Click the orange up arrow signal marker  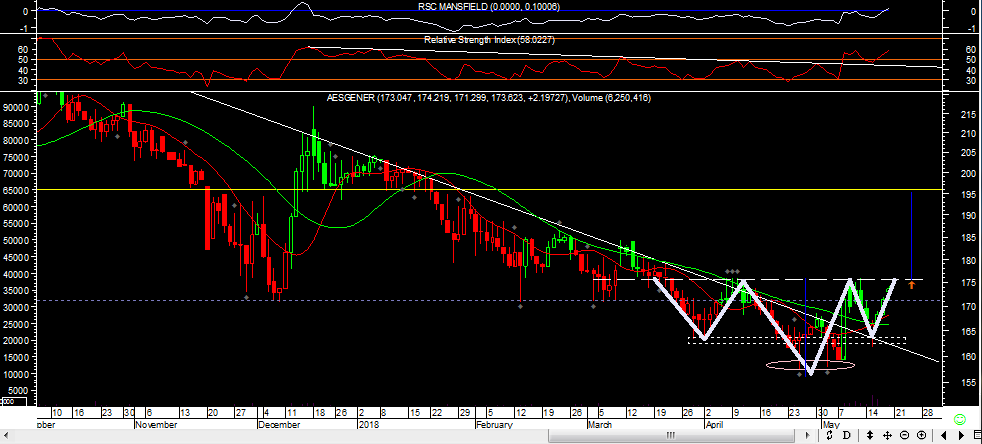[911, 285]
